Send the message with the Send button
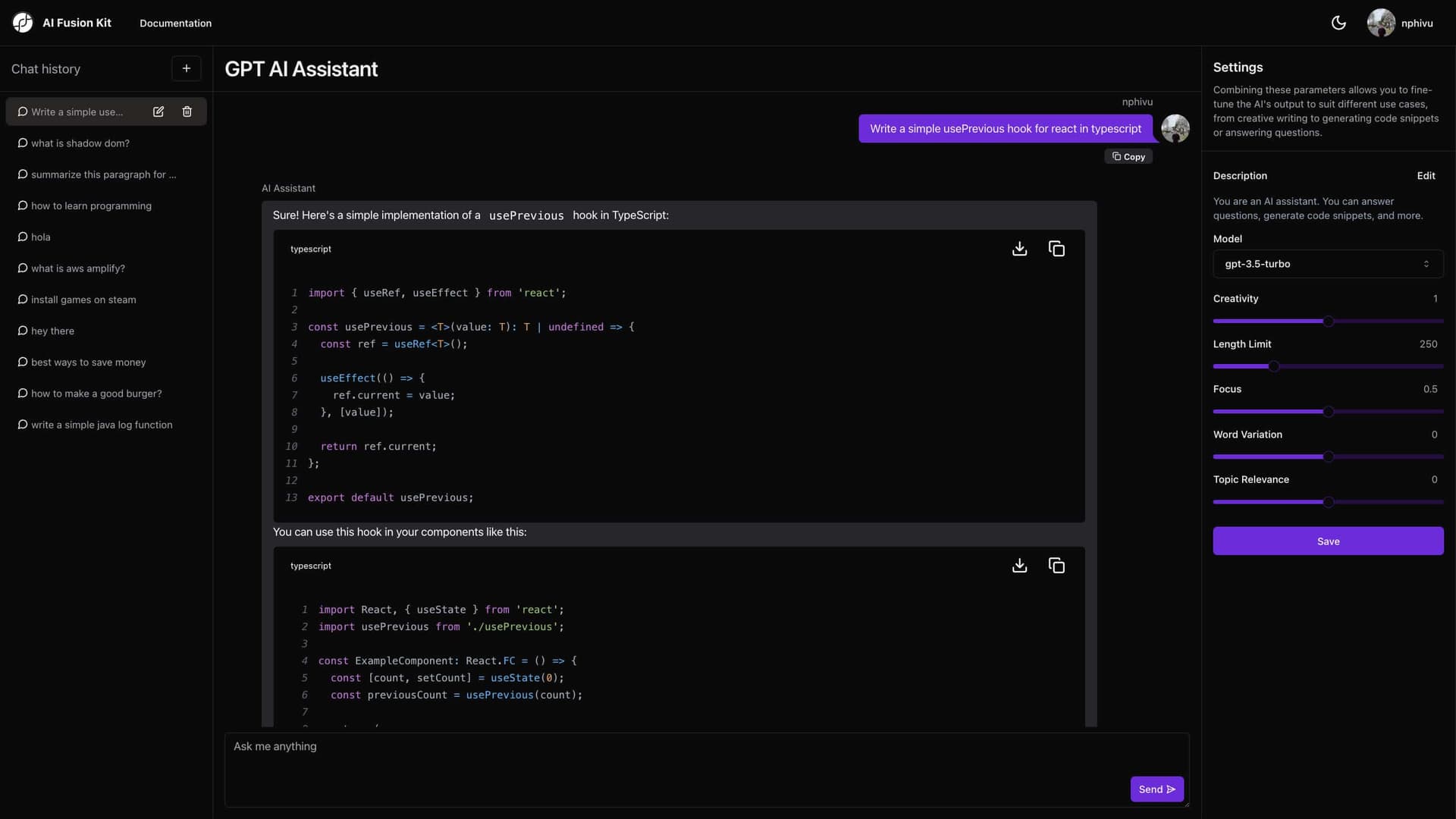The image size is (1456, 819). [x=1156, y=789]
